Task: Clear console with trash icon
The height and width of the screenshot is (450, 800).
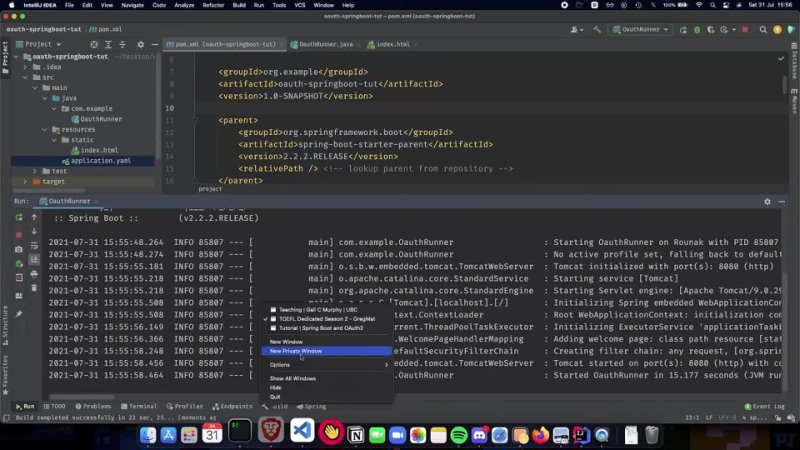Action: click(34, 288)
